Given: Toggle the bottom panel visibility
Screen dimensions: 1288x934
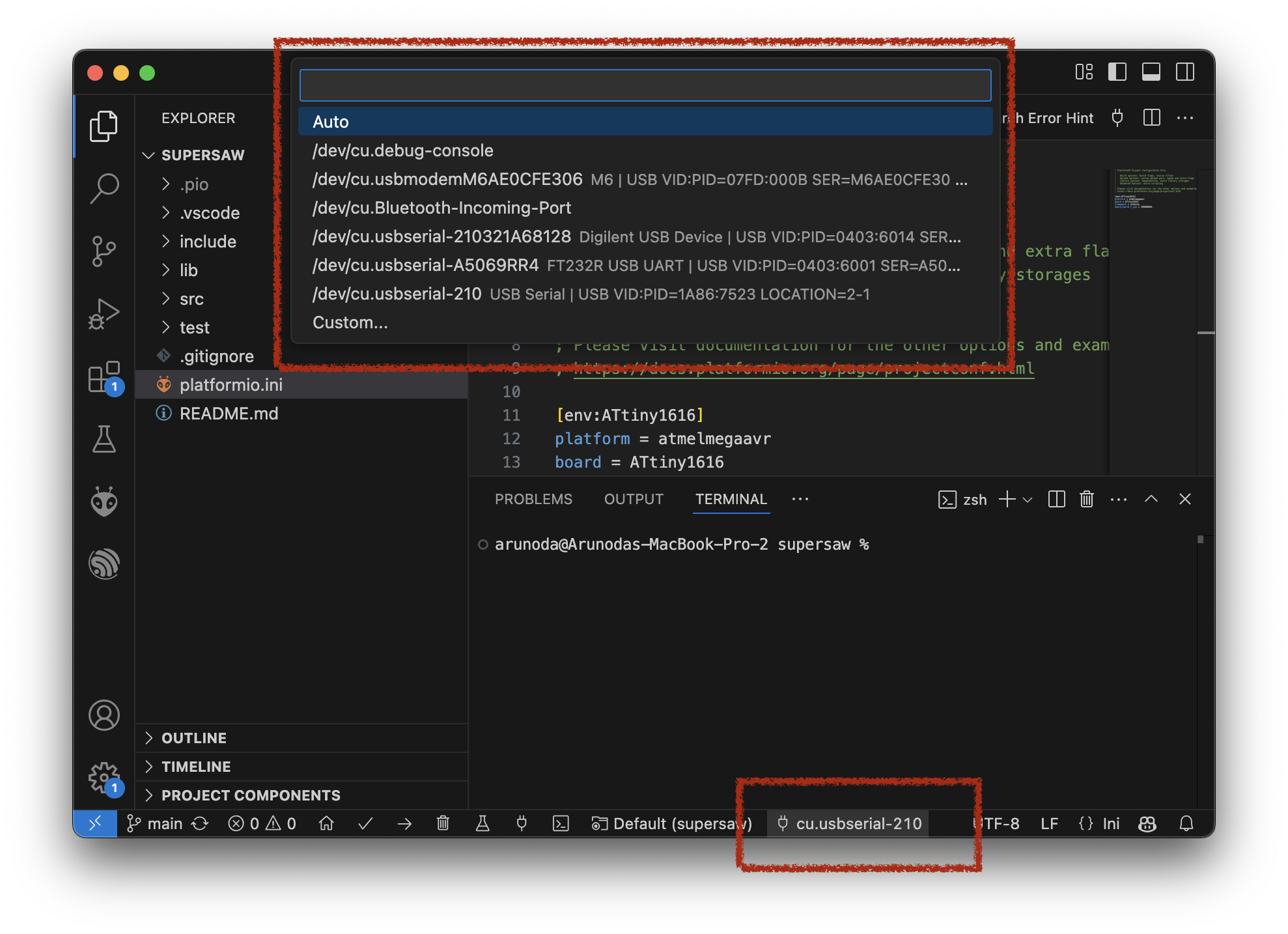Looking at the screenshot, I should [x=1151, y=72].
